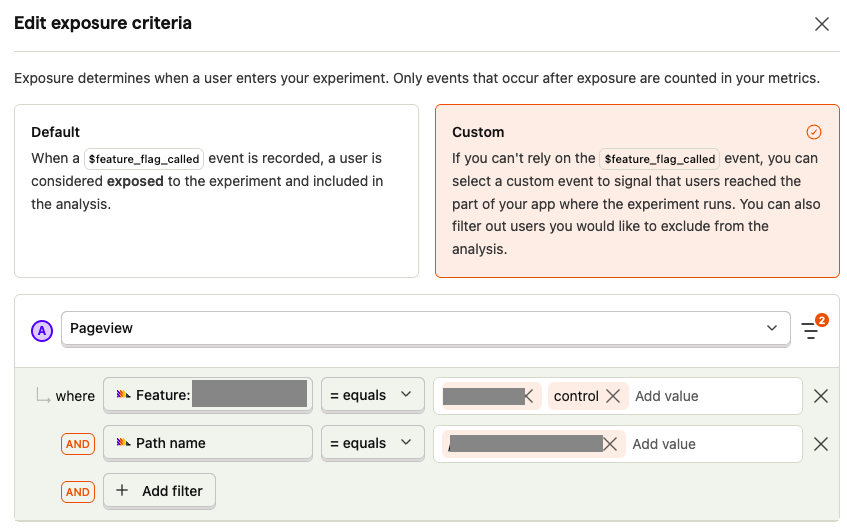Open the Feature property selector

[208, 395]
